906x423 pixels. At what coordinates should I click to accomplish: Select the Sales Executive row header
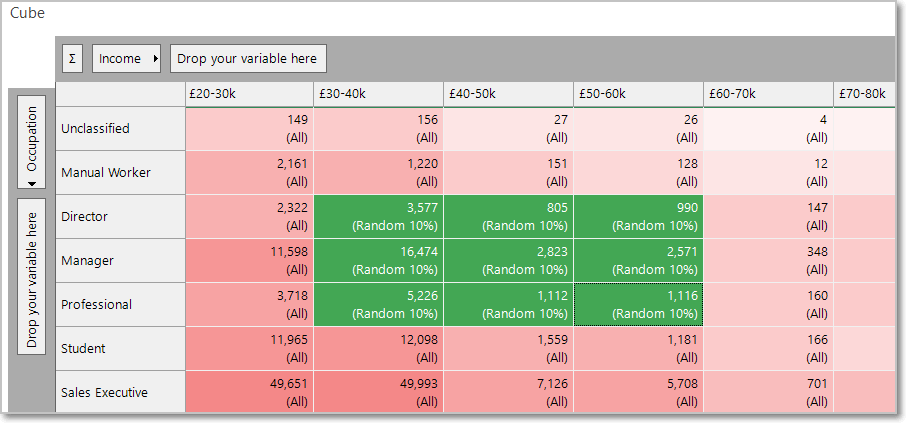[121, 392]
